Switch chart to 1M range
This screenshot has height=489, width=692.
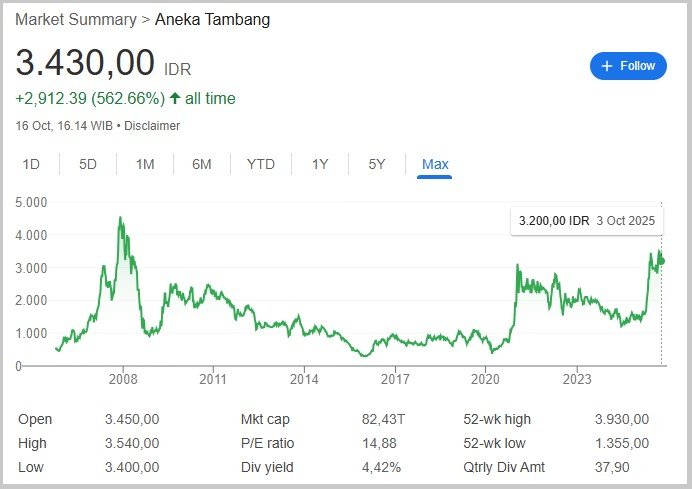(x=145, y=164)
